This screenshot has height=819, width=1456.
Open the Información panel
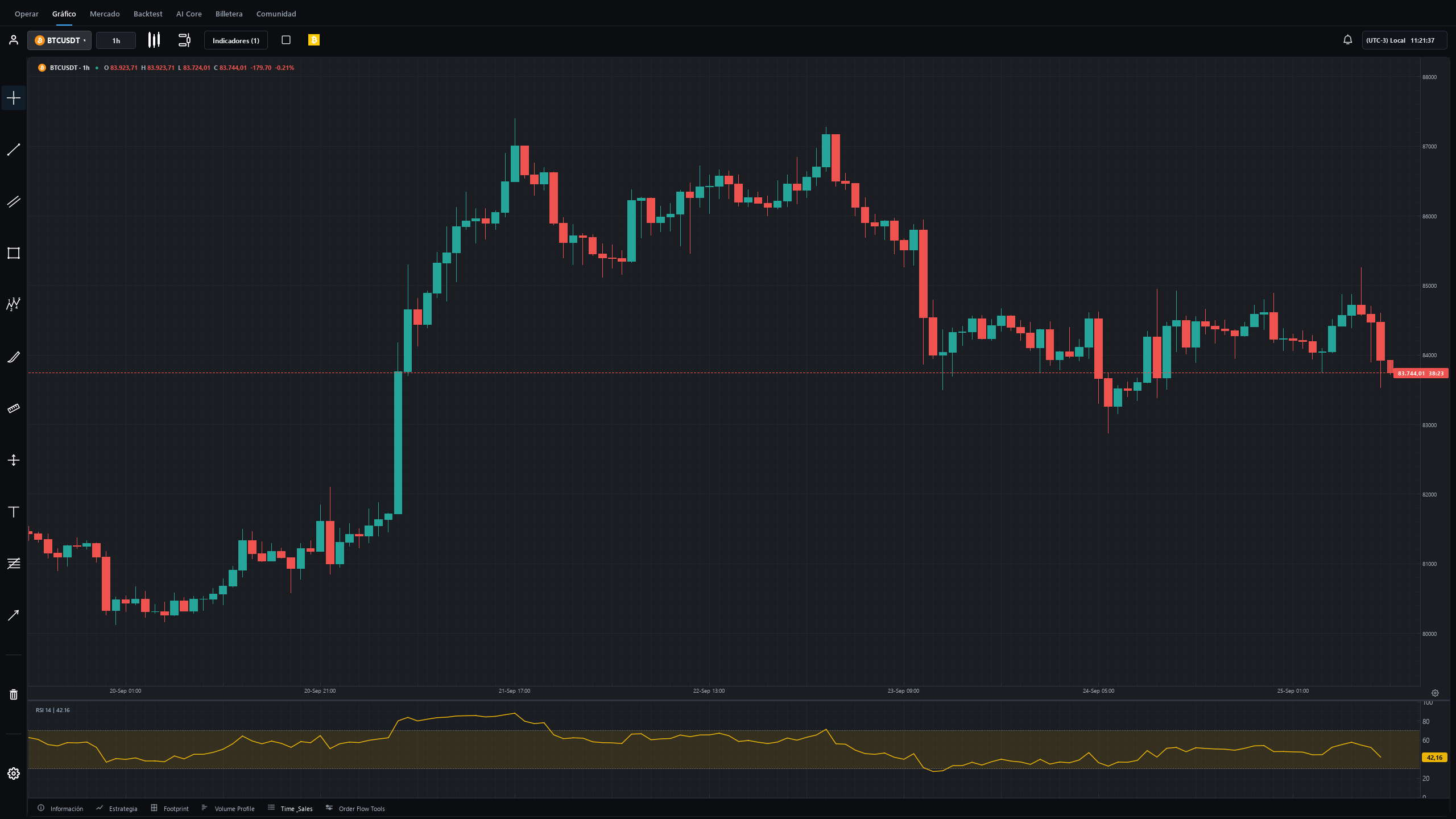60,808
